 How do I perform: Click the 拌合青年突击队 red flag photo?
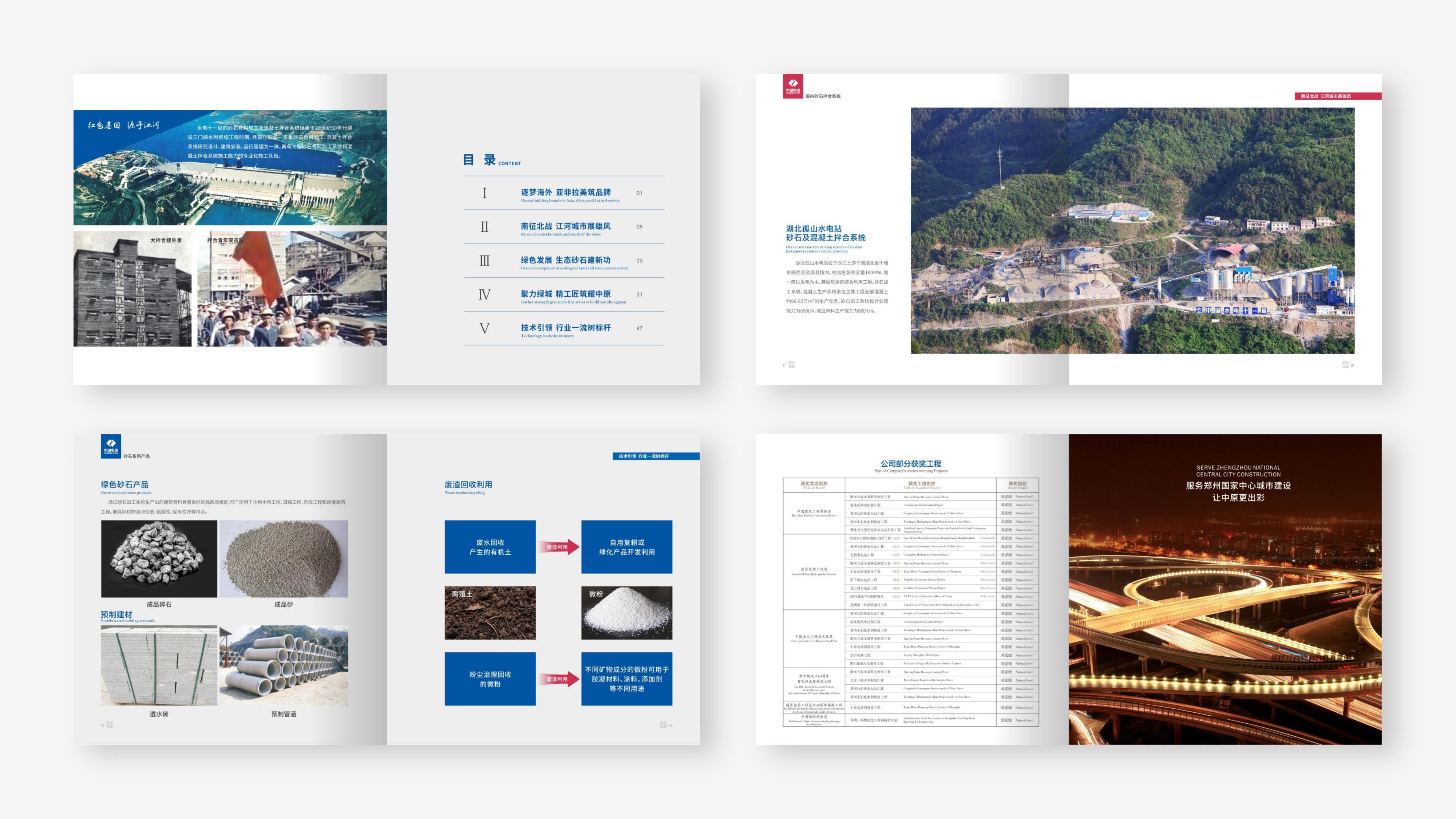(x=292, y=289)
